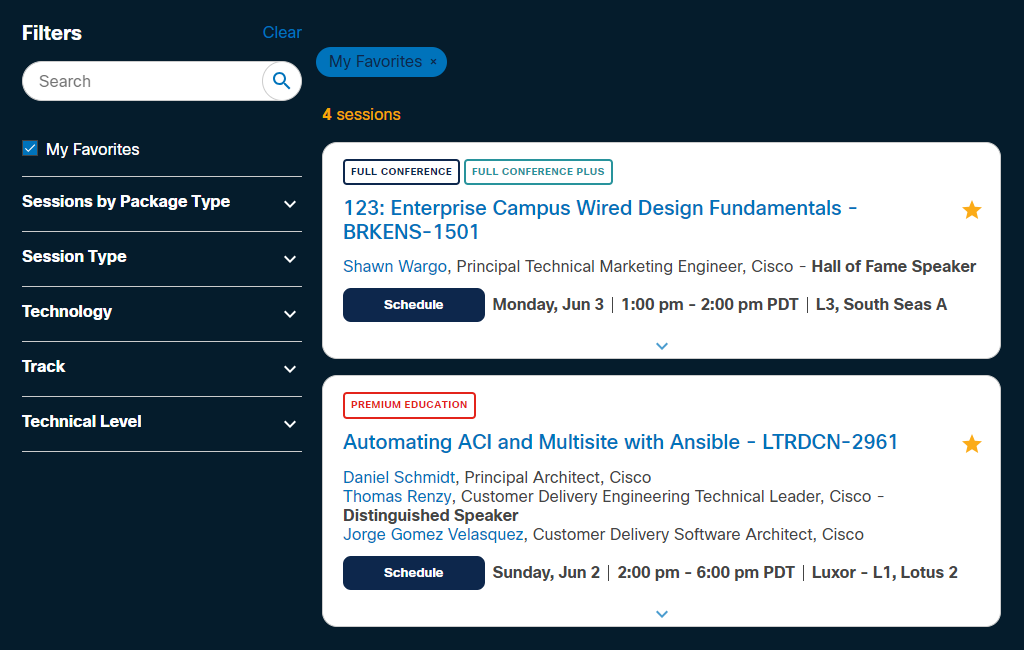Expand the Technical Level filter
1024x650 pixels.
click(161, 422)
